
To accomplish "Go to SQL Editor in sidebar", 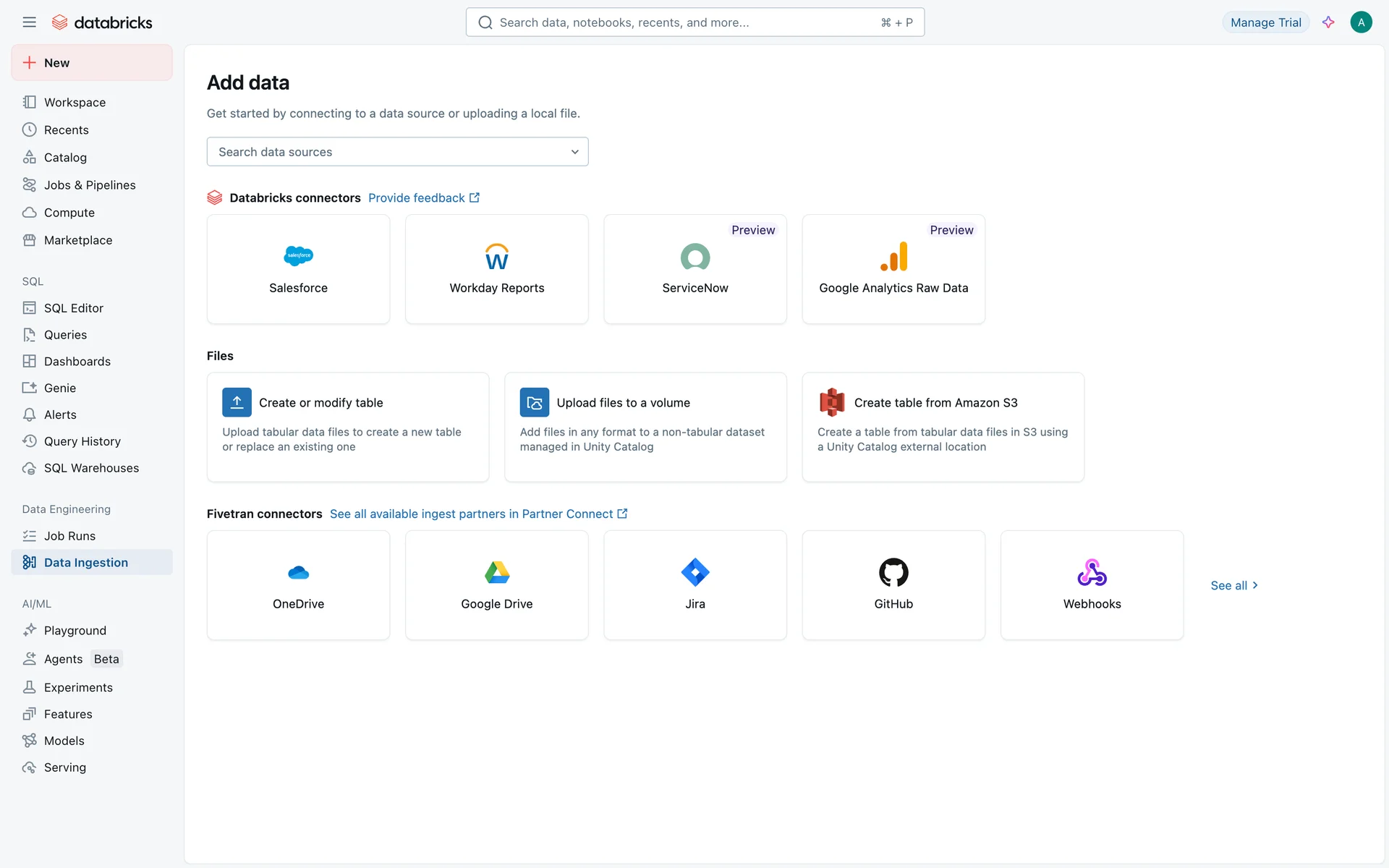I will pyautogui.click(x=73, y=308).
